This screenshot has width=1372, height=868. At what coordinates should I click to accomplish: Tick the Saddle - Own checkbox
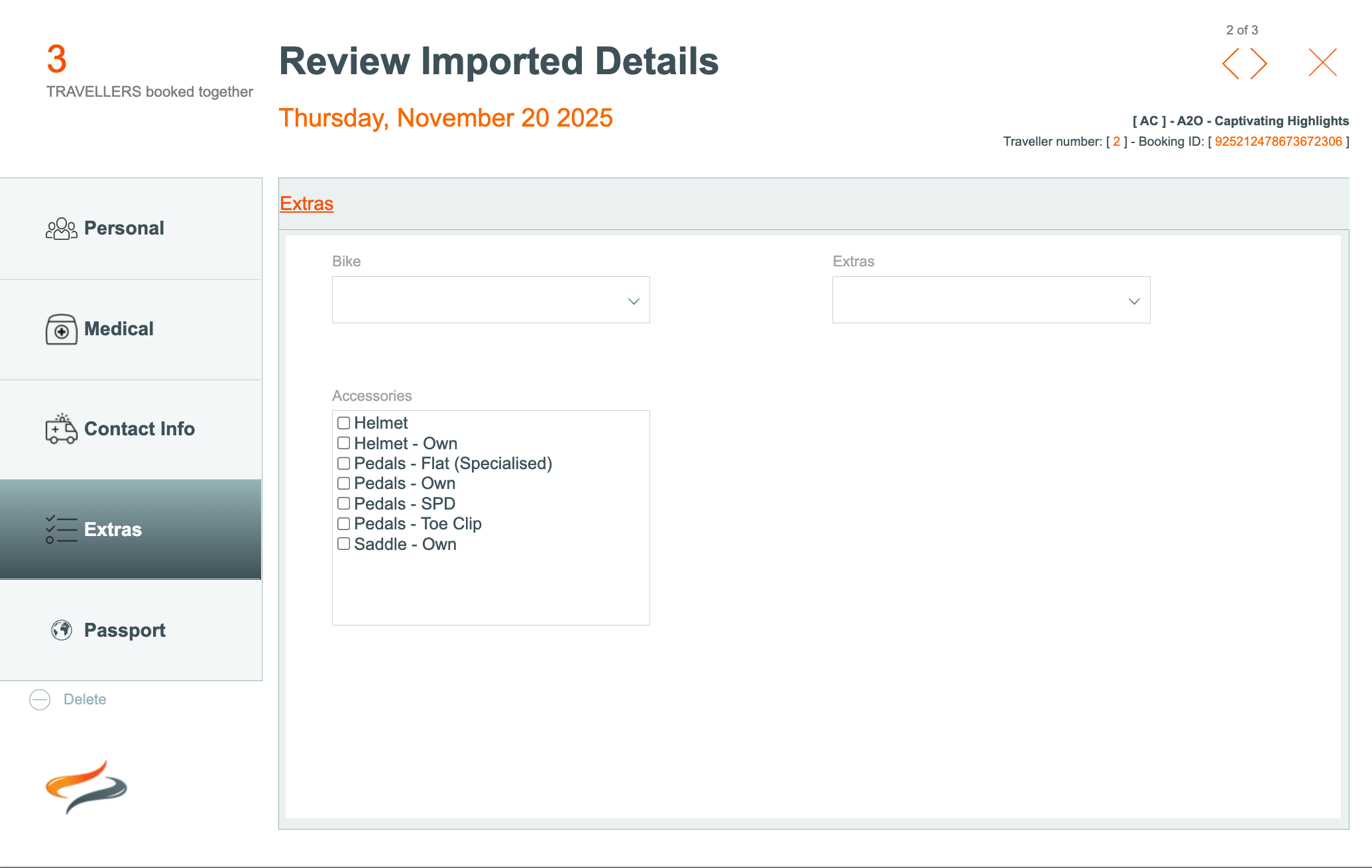(x=343, y=544)
